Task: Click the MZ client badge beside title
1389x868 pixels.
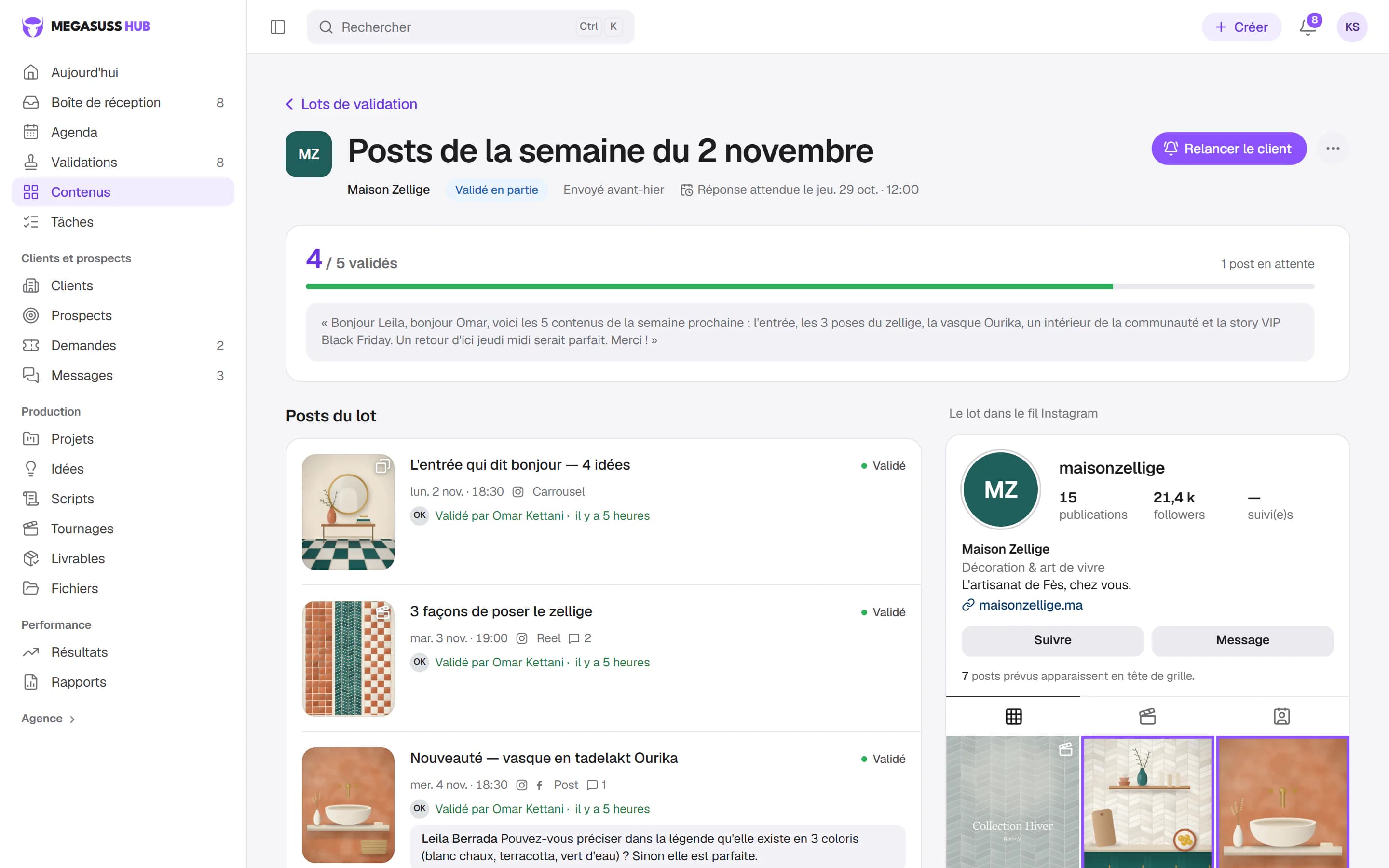Action: click(309, 154)
